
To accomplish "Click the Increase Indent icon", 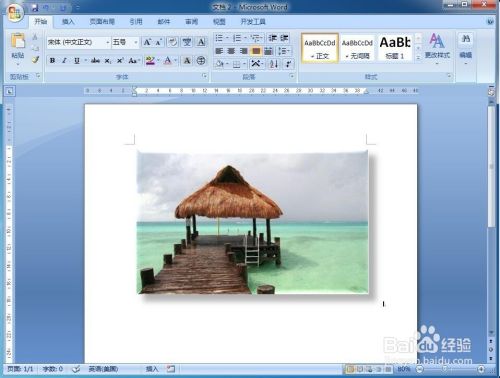I will point(284,38).
